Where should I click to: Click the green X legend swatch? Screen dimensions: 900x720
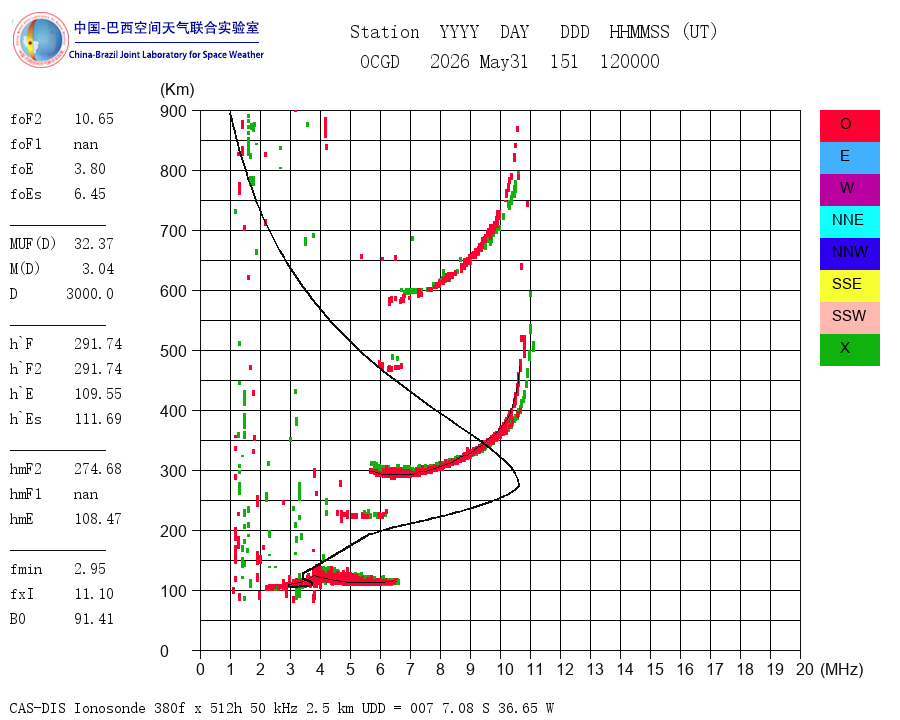[x=849, y=350]
